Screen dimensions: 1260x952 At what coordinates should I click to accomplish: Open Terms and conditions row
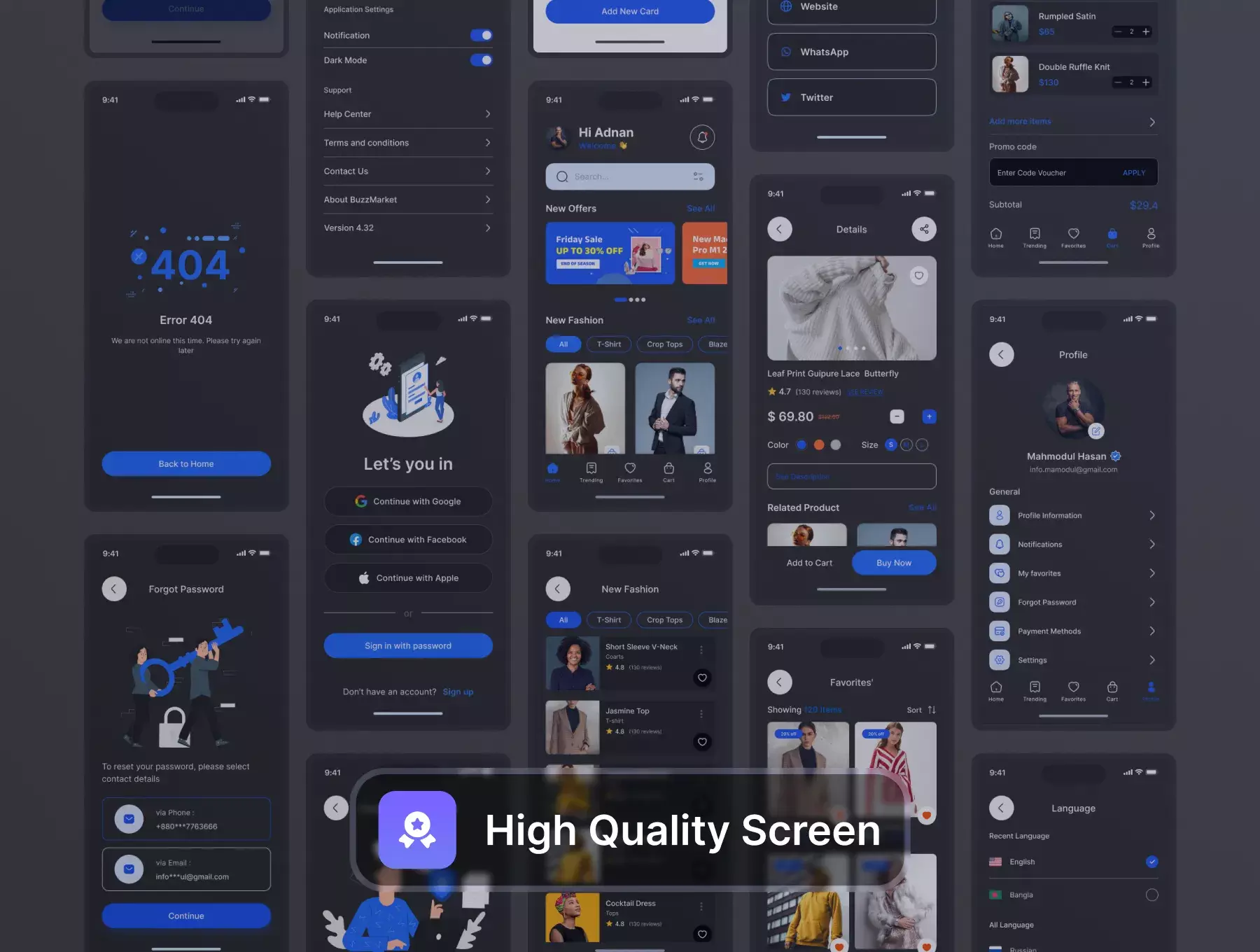point(408,143)
